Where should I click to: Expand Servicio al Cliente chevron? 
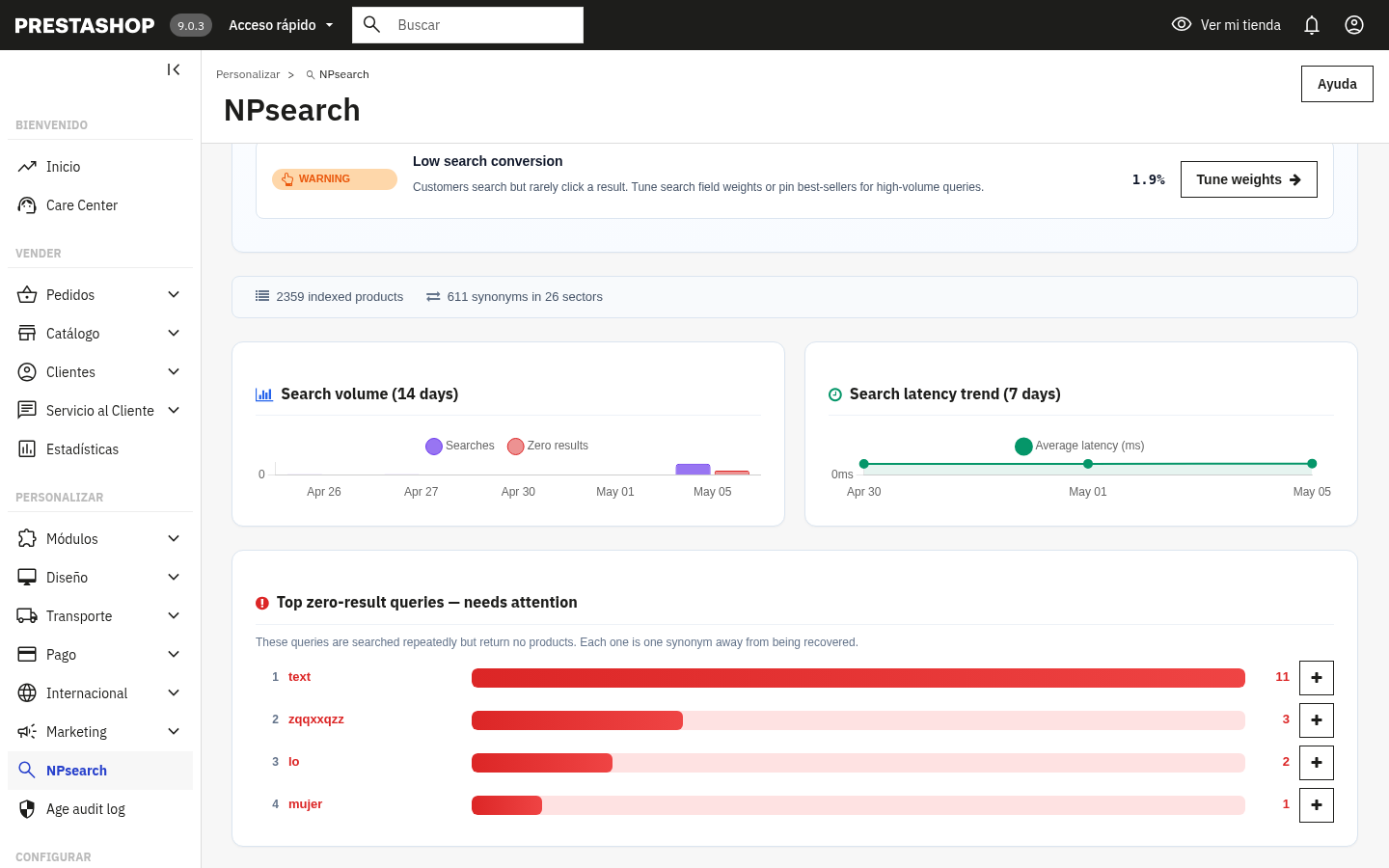174,411
